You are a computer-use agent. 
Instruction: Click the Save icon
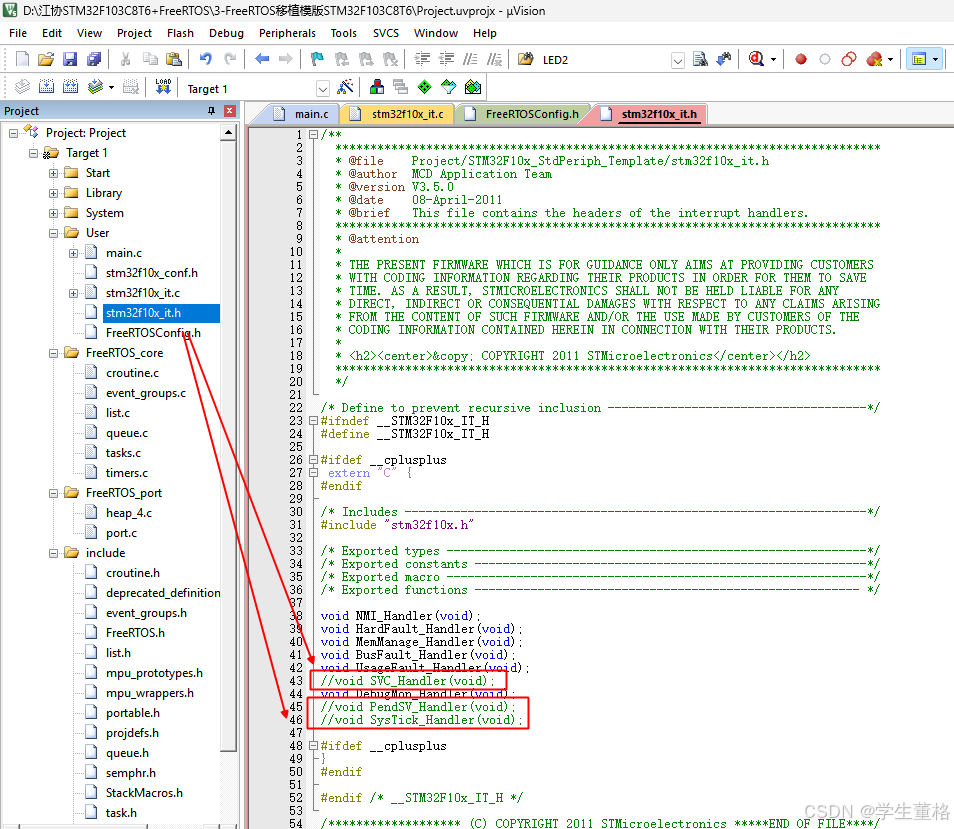click(x=70, y=59)
